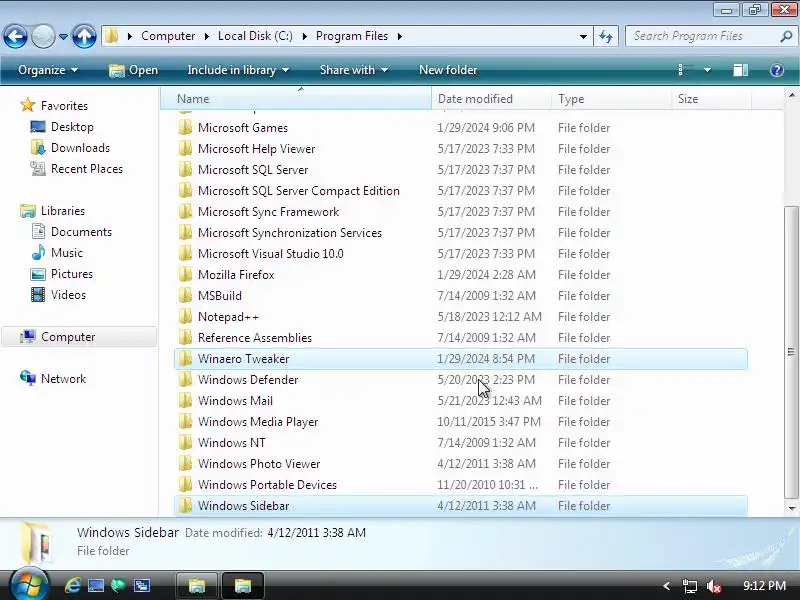Image resolution: width=800 pixels, height=600 pixels.
Task: Expand arrow after Program Files breadcrumb
Action: point(399,36)
